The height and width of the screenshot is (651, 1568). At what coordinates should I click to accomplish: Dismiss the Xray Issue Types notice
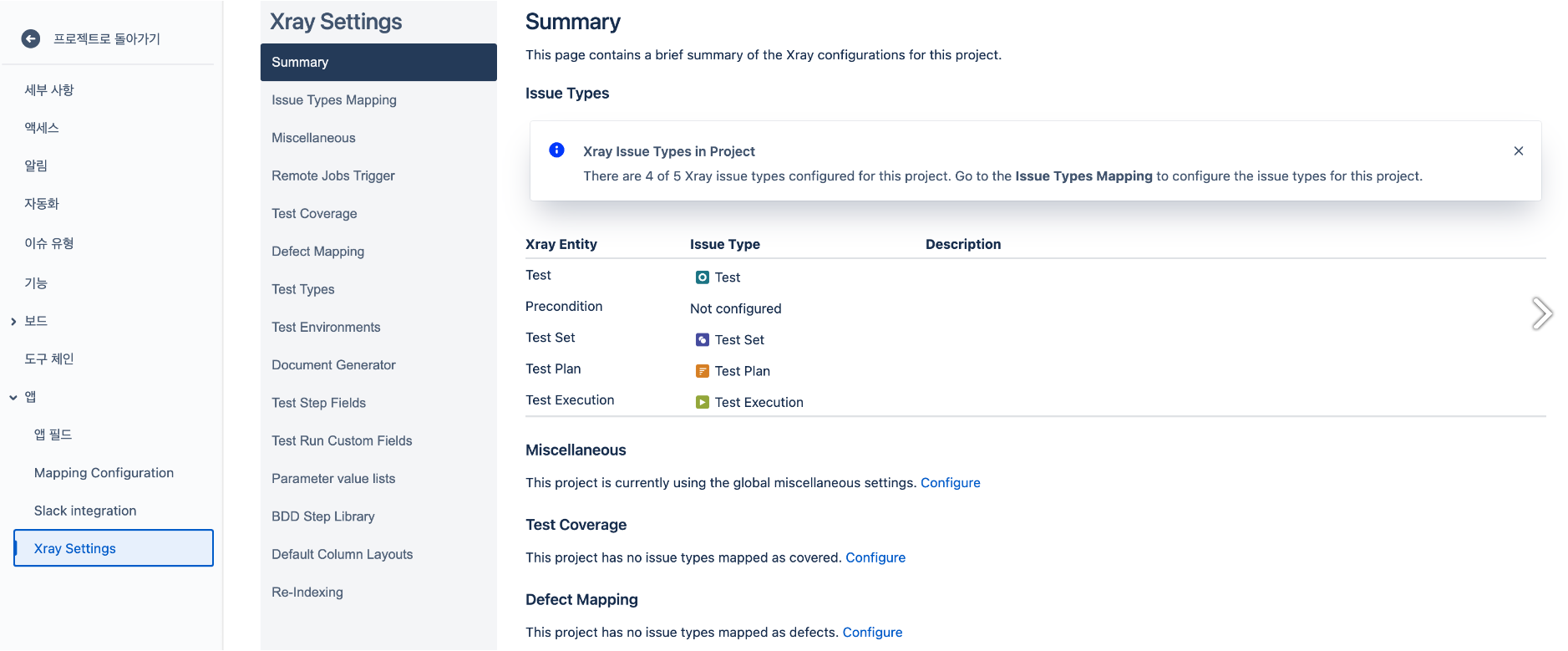click(x=1518, y=151)
